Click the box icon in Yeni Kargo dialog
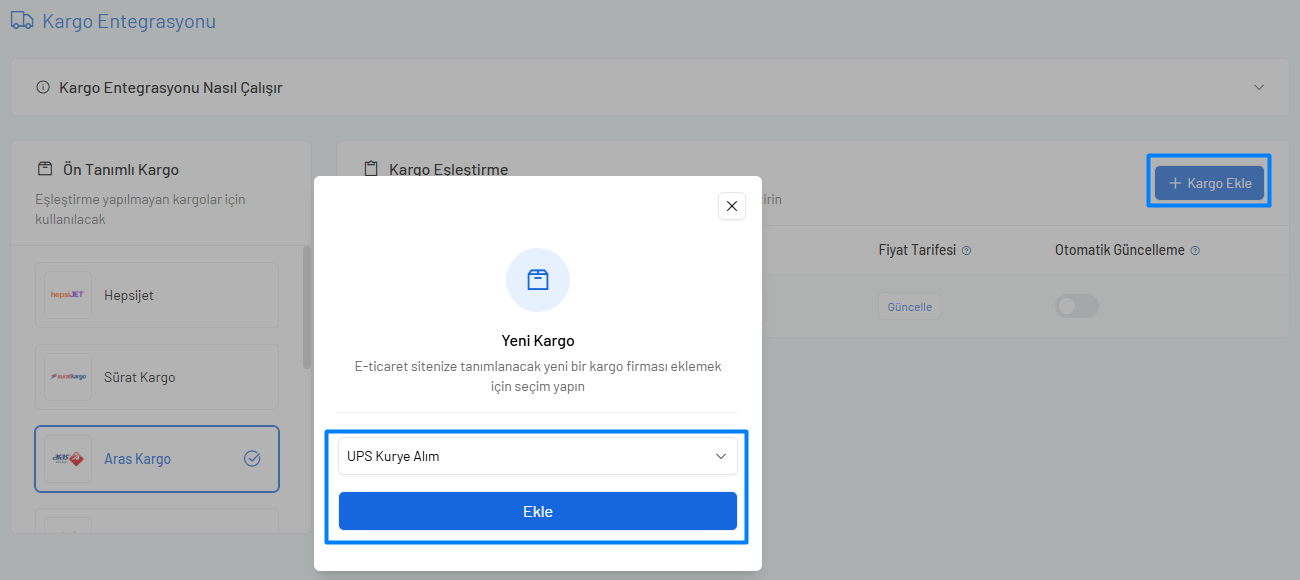The image size is (1300, 580). point(538,280)
